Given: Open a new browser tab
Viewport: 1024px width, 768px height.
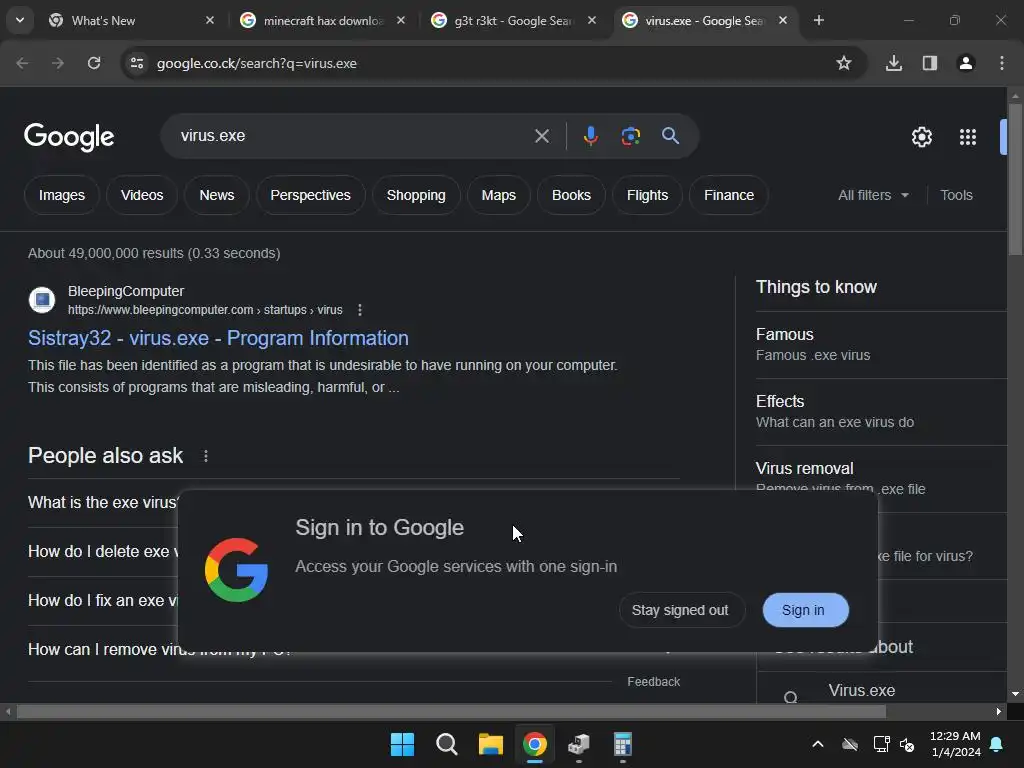Looking at the screenshot, I should [x=818, y=20].
